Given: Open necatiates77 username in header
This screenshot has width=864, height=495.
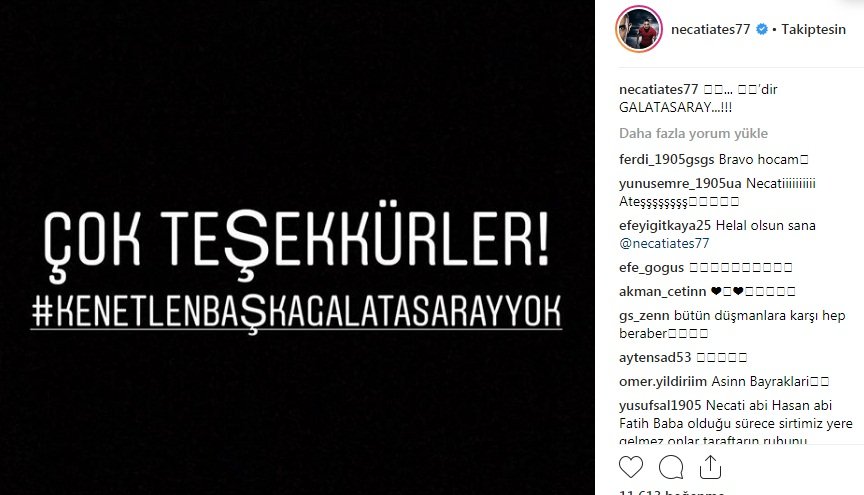Looking at the screenshot, I should click(710, 29).
